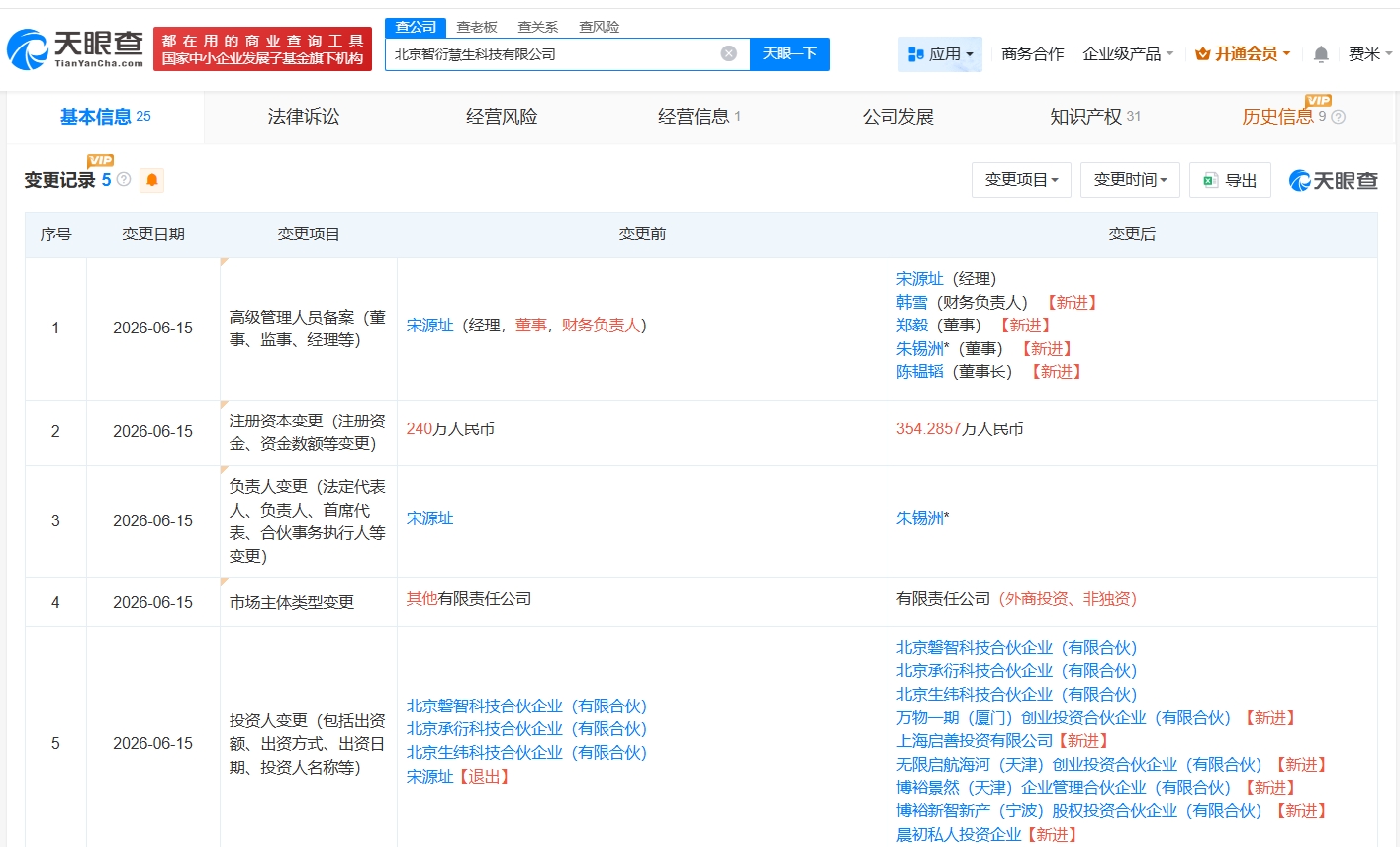Click the 导出 export button with Excel icon
The height and width of the screenshot is (847, 1400).
(x=1230, y=180)
